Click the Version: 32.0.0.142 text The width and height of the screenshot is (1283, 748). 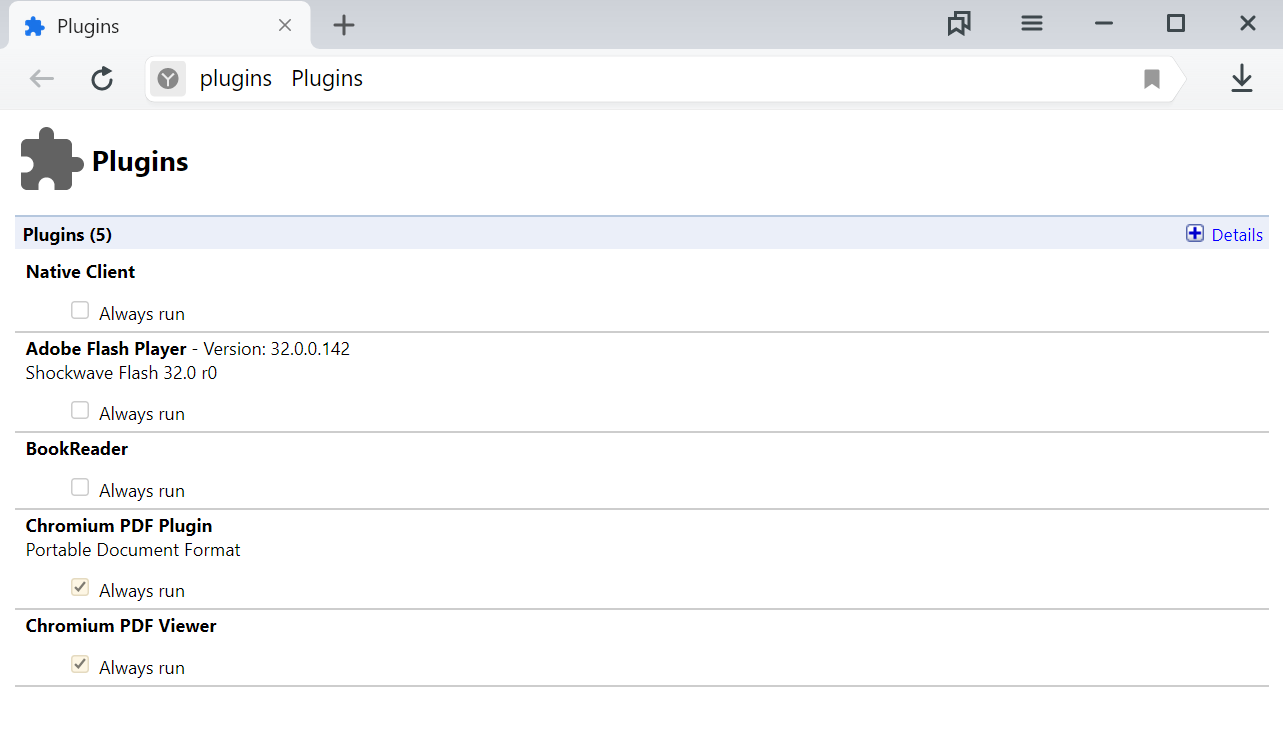[x=277, y=349]
